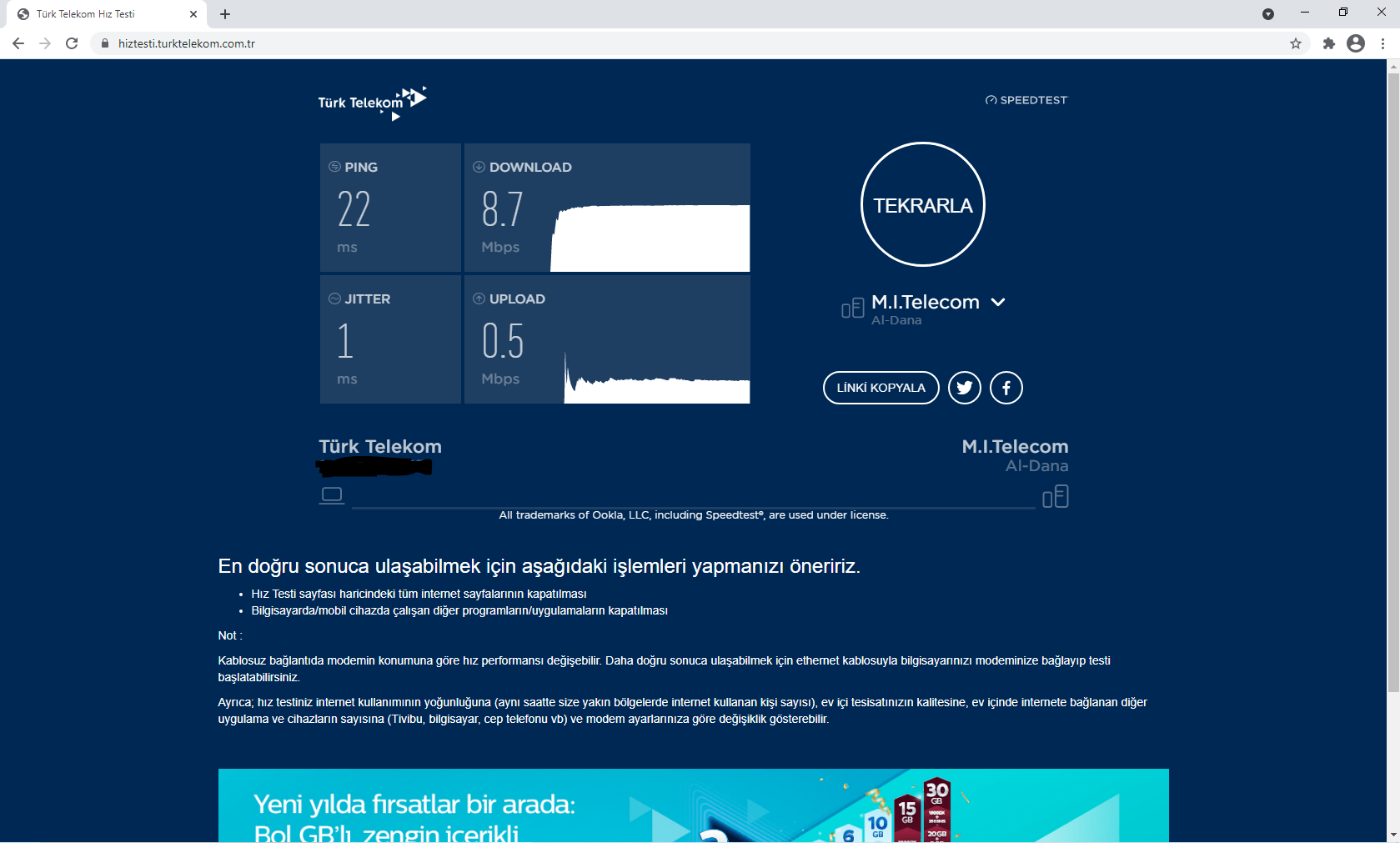Click the 'En doğru sonuca' heading

(539, 566)
